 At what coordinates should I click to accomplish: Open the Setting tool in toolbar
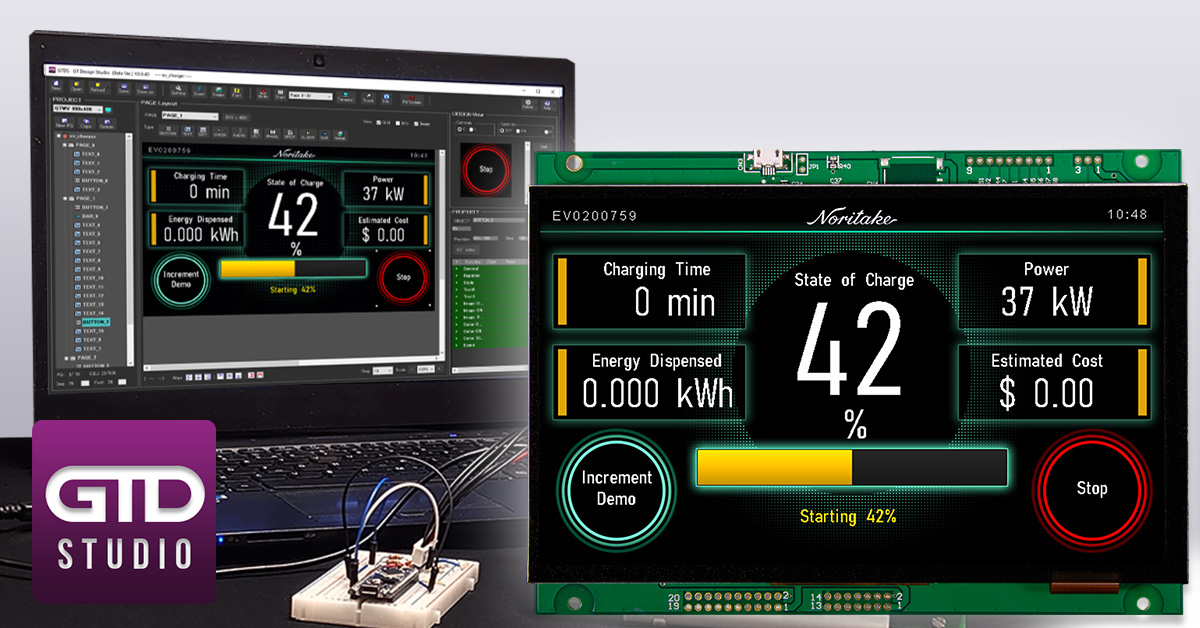(180, 93)
